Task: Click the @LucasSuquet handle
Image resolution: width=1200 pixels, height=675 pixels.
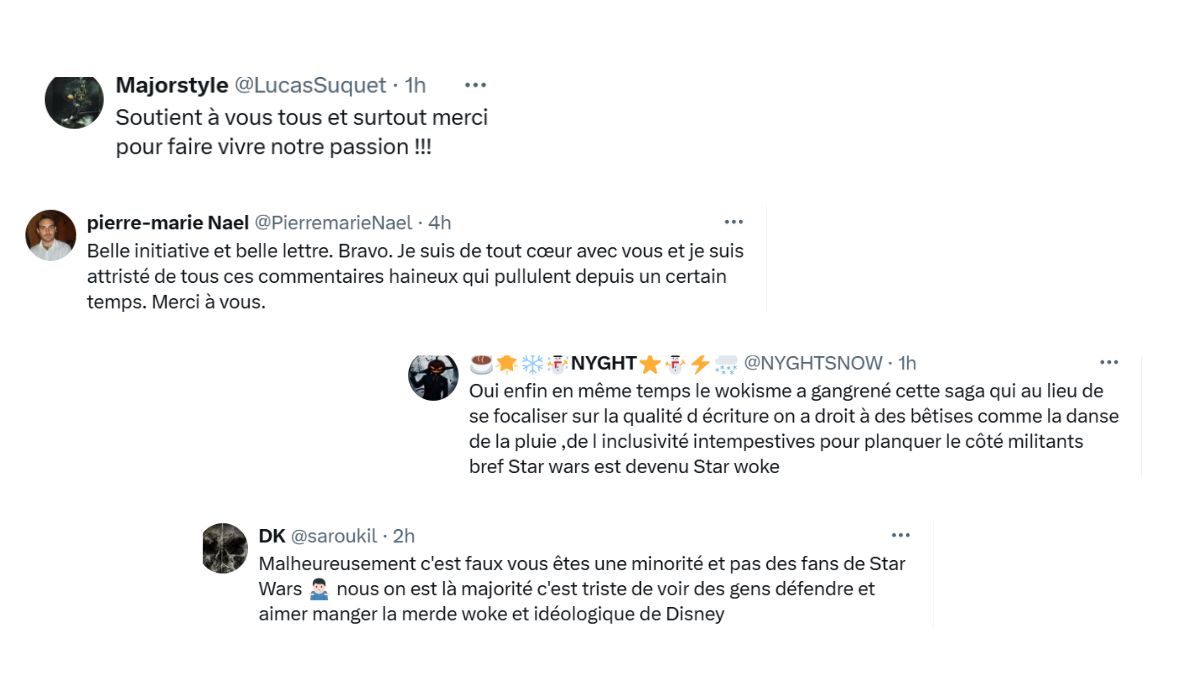Action: tap(309, 86)
